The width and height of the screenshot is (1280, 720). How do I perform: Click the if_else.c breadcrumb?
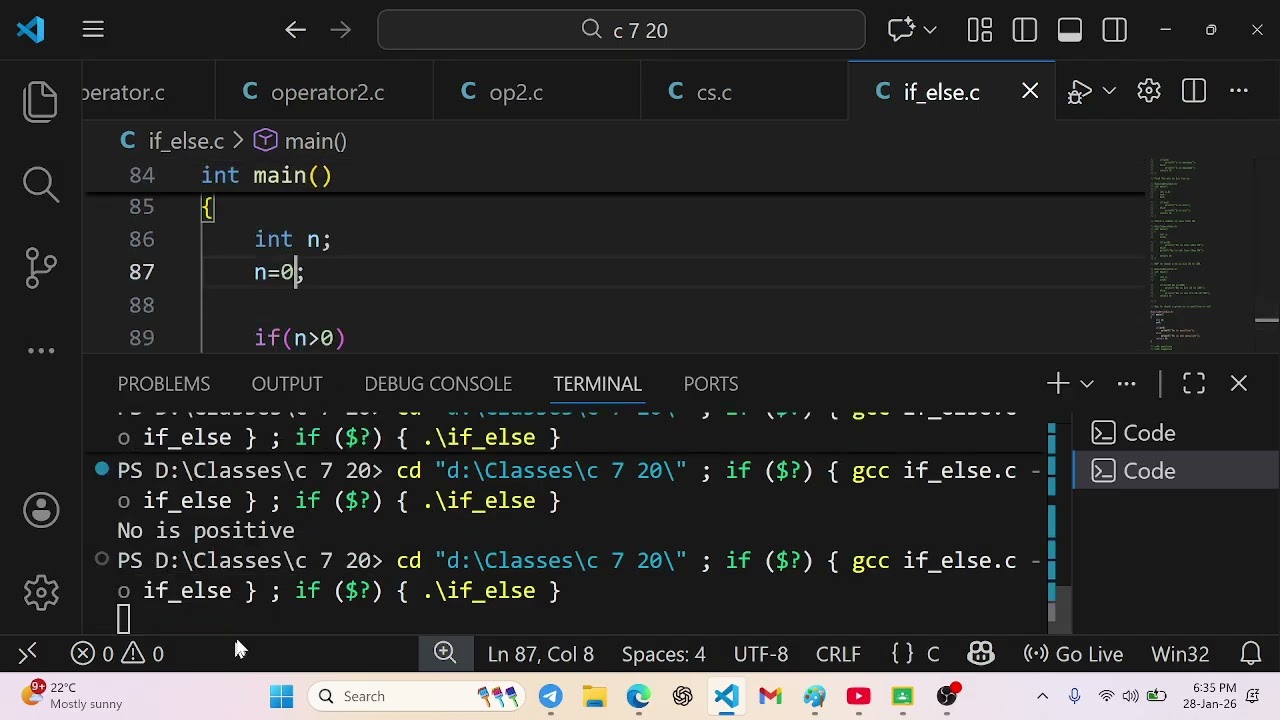coord(186,141)
